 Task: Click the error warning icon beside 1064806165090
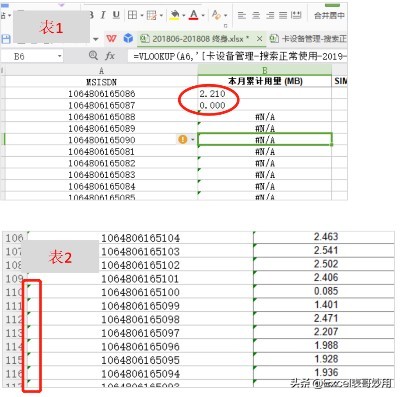coord(183,139)
